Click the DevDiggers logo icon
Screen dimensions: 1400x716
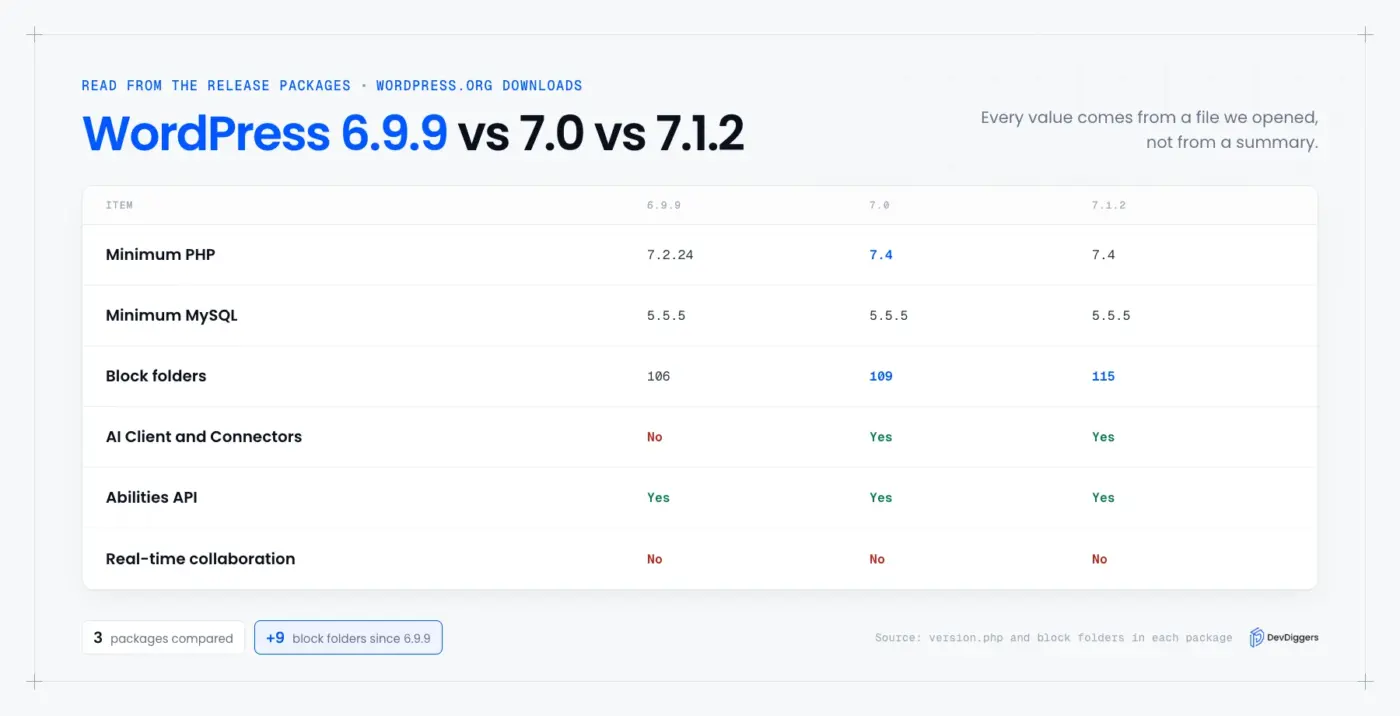(x=1256, y=638)
